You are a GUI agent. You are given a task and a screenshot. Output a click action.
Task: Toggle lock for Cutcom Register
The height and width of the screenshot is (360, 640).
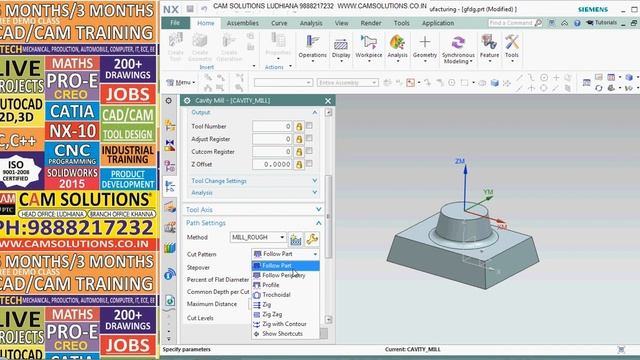299,152
